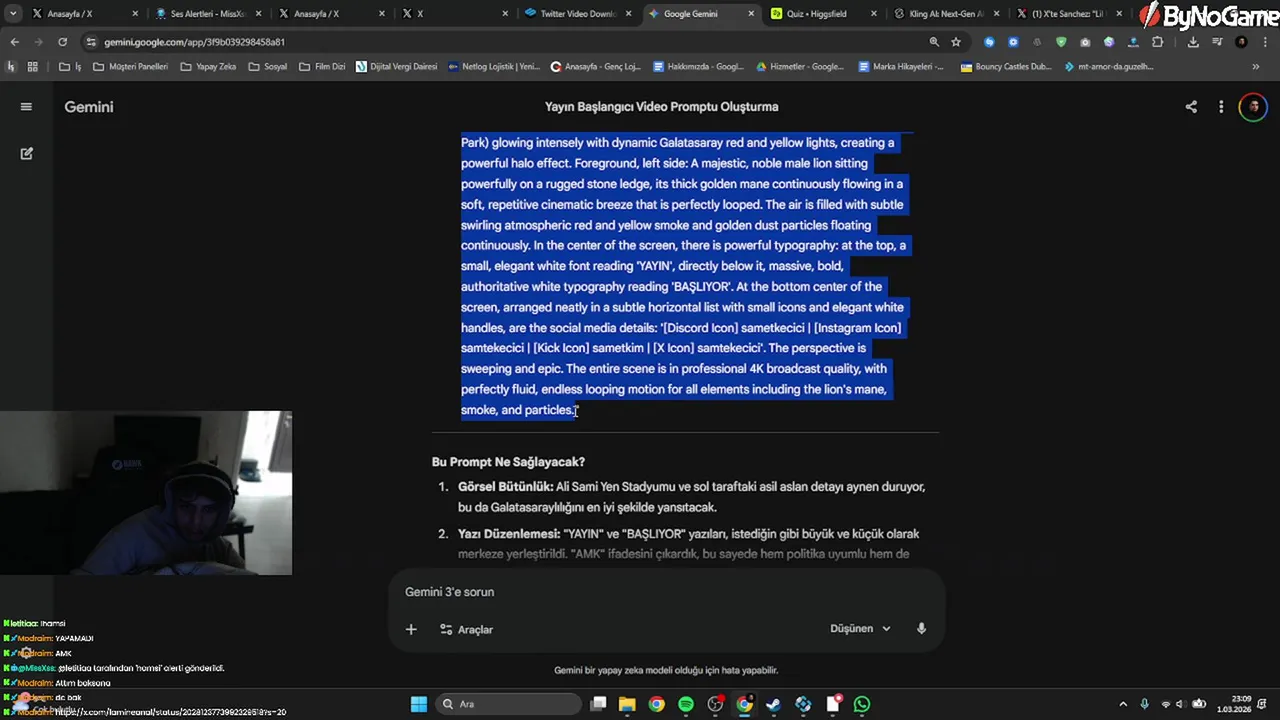The width and height of the screenshot is (1280, 720).
Task: Open the Gemini main menu hamburger icon
Action: (26, 107)
